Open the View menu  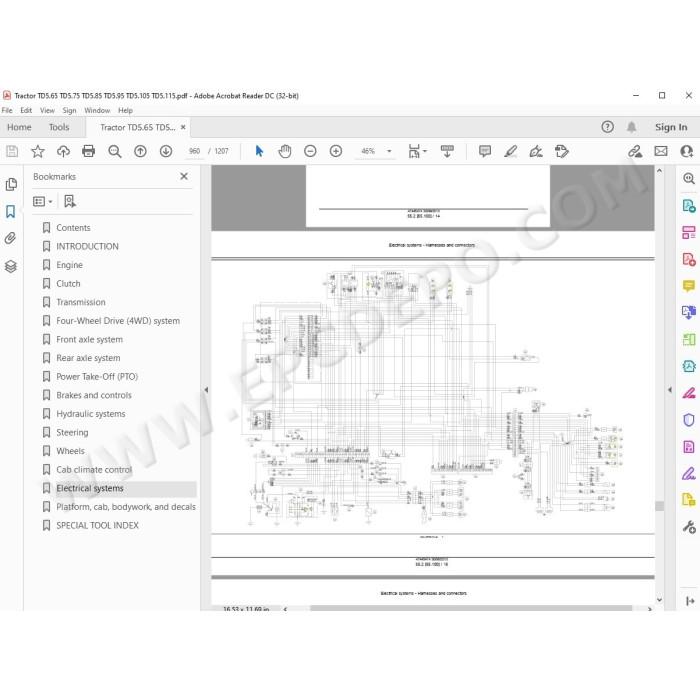(47, 110)
